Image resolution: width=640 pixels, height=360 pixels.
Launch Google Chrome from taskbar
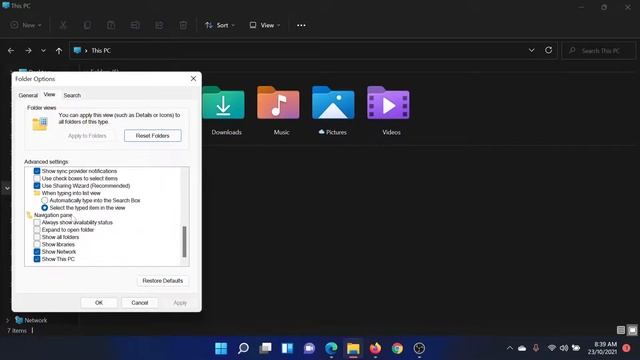pyautogui.click(x=397, y=348)
